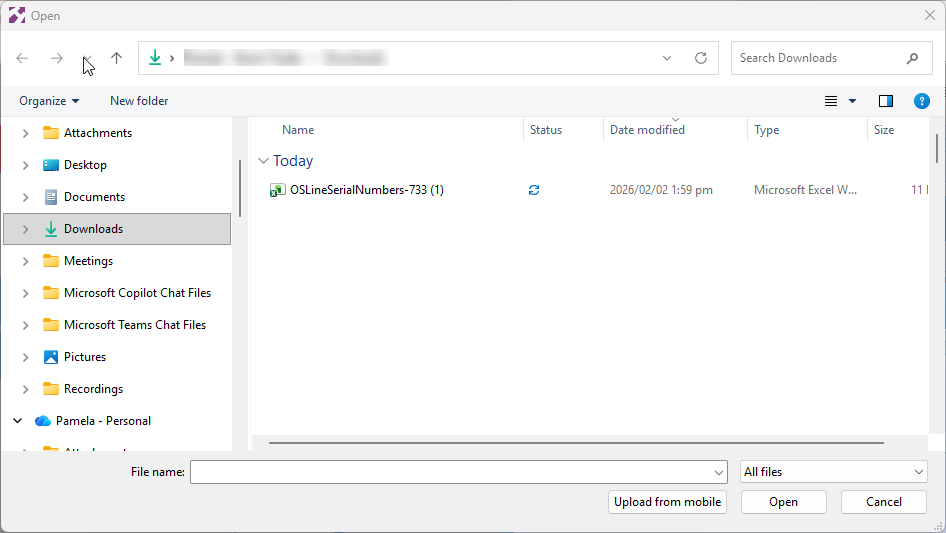Go back using the back arrow
Screen dimensions: 946x533
pos(22,58)
